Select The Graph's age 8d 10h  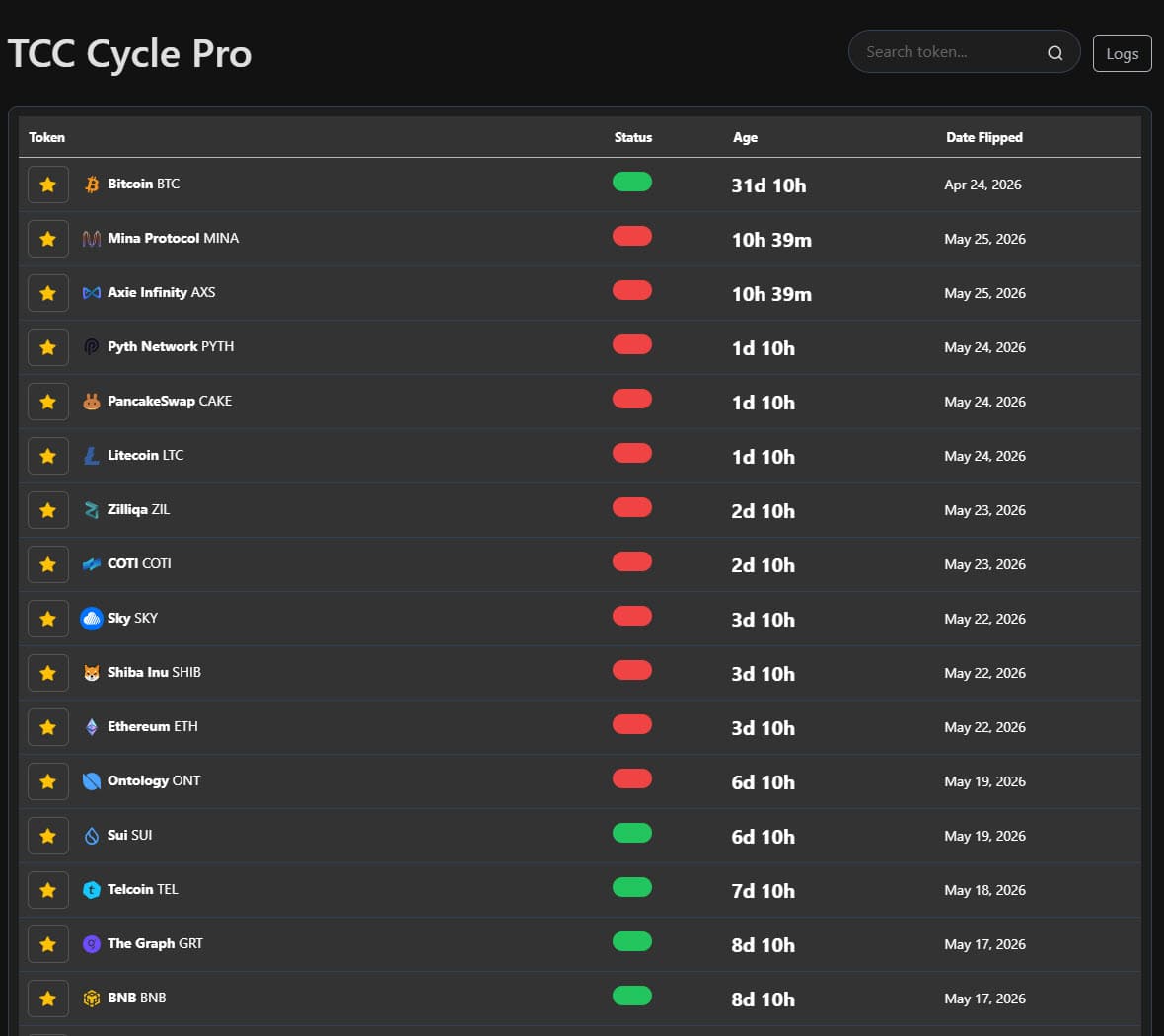point(763,945)
